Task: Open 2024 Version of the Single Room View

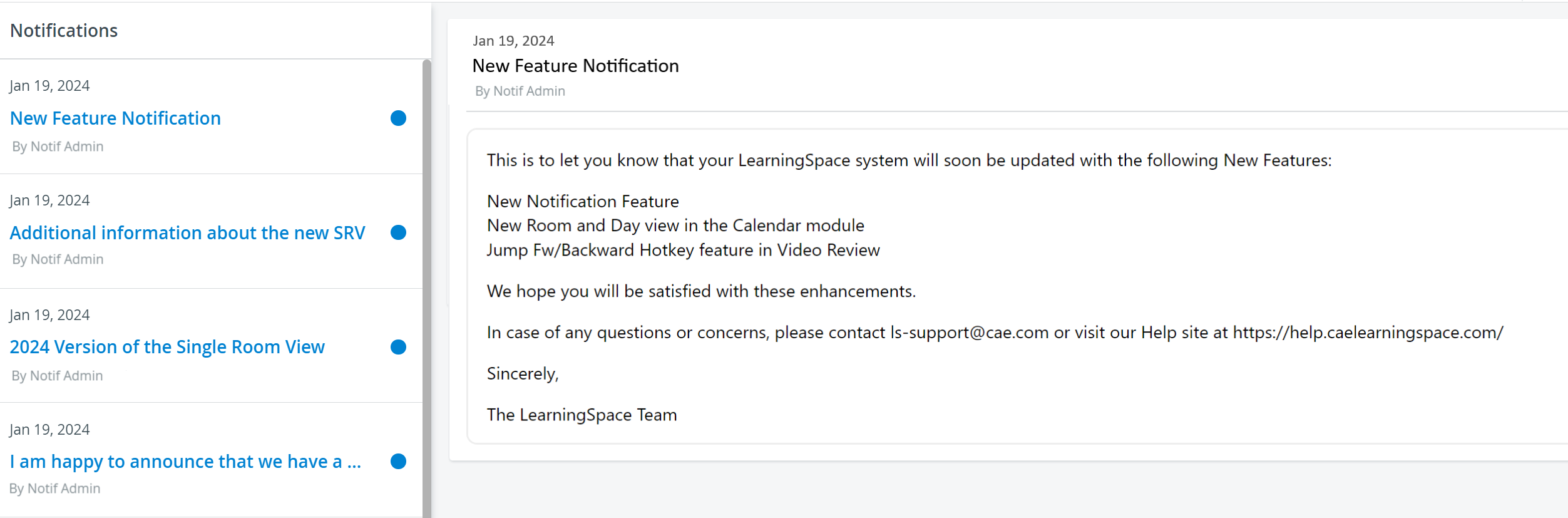Action: pos(167,347)
